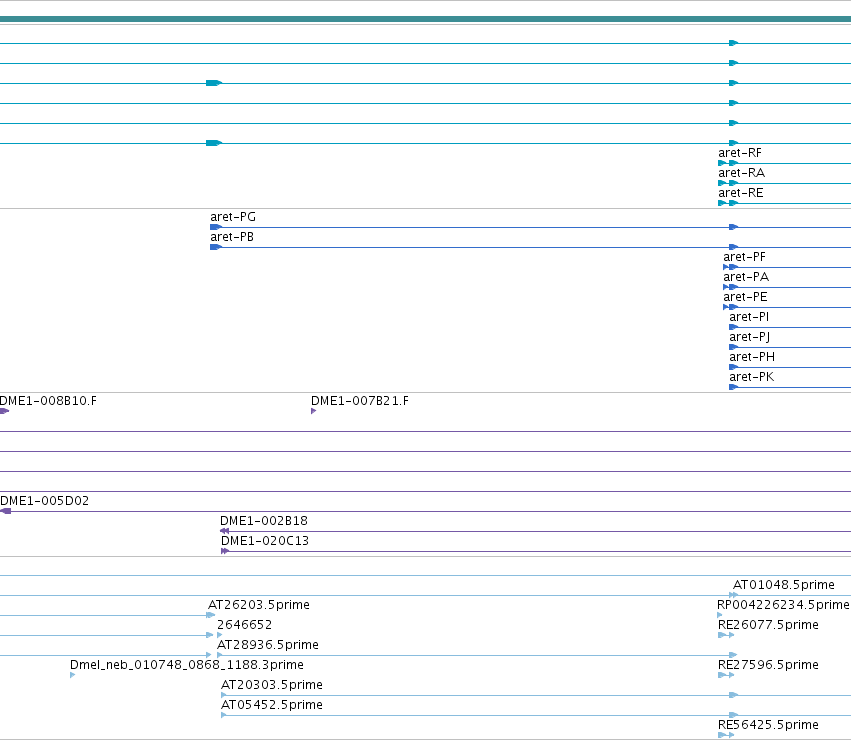This screenshot has height=740, width=851.
Task: Select the aret-PF feature label
Action: (744, 257)
